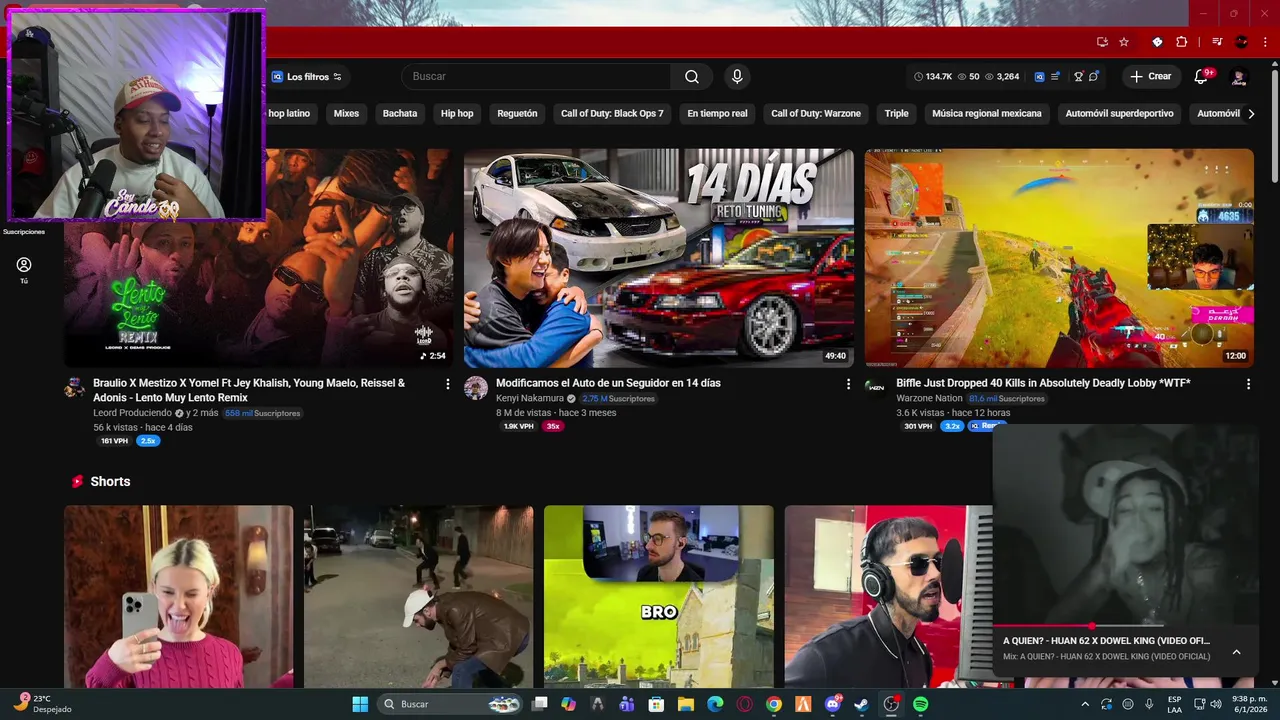This screenshot has width=1280, height=720.
Task: Show more category chips with right chevron
Action: click(1251, 114)
